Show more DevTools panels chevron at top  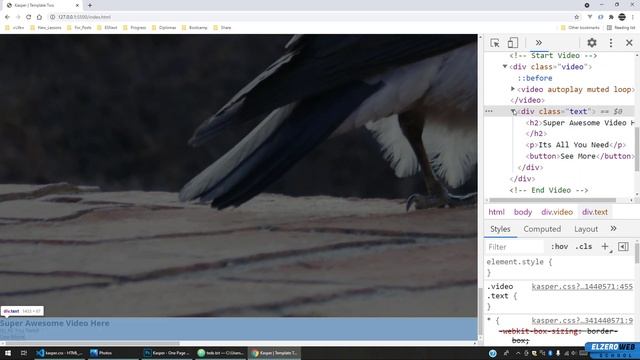[x=539, y=43]
